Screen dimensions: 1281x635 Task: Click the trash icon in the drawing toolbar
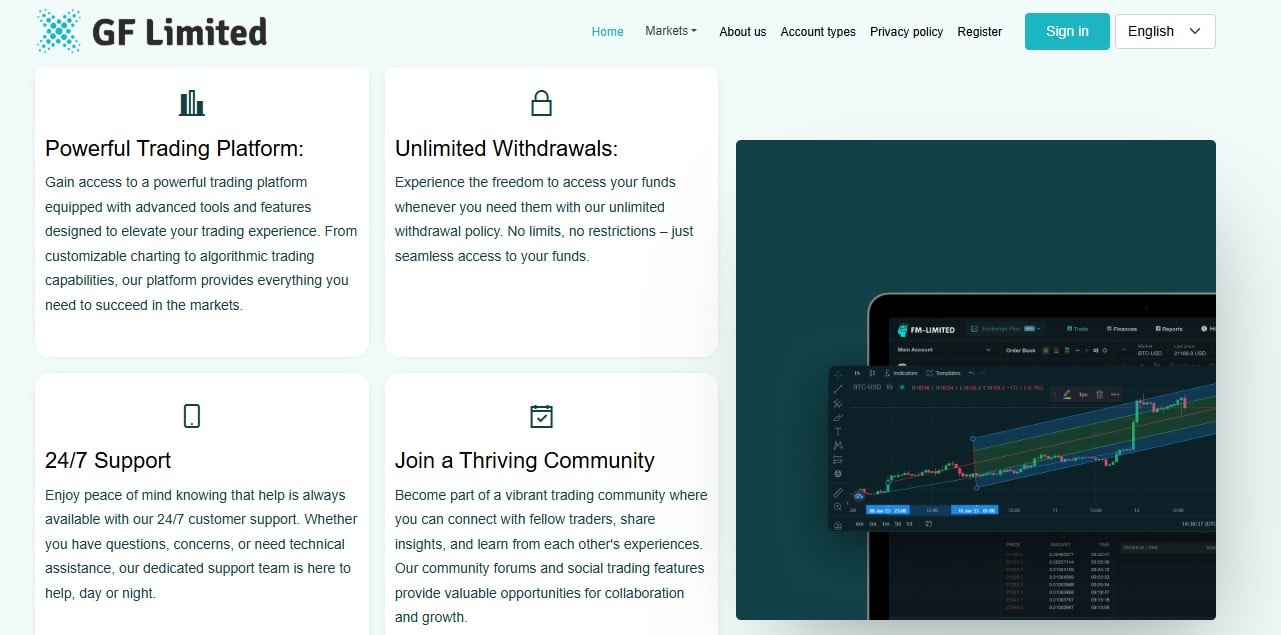1100,394
